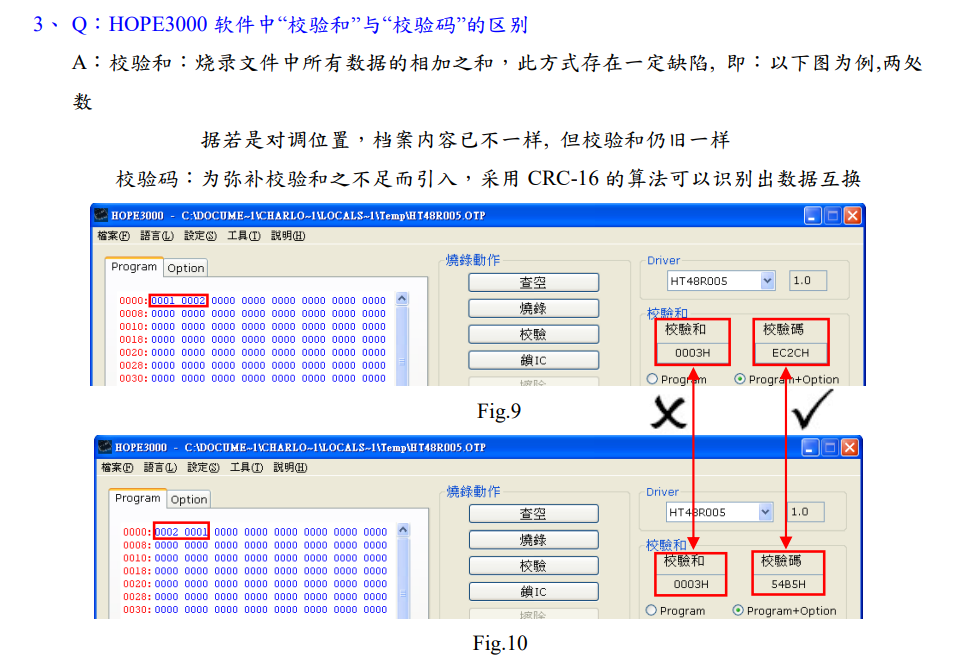This screenshot has height=666, width=978.
Task: Minimize the Fig.9 HOPE3000 window
Action: click(x=812, y=216)
